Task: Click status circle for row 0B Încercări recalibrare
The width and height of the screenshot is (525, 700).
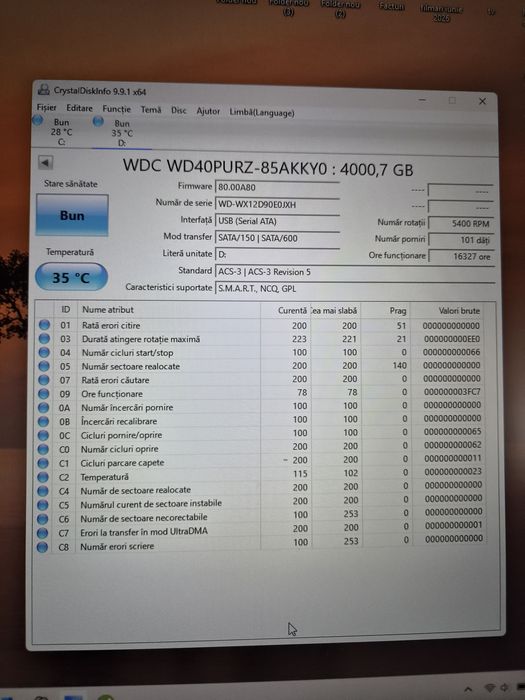Action: point(43,421)
